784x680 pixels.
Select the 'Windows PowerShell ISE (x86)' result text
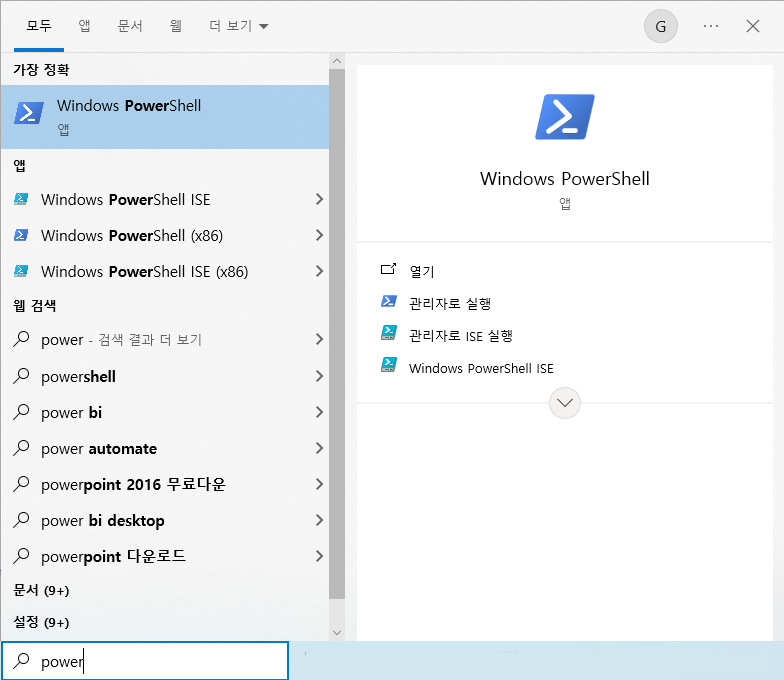(144, 272)
